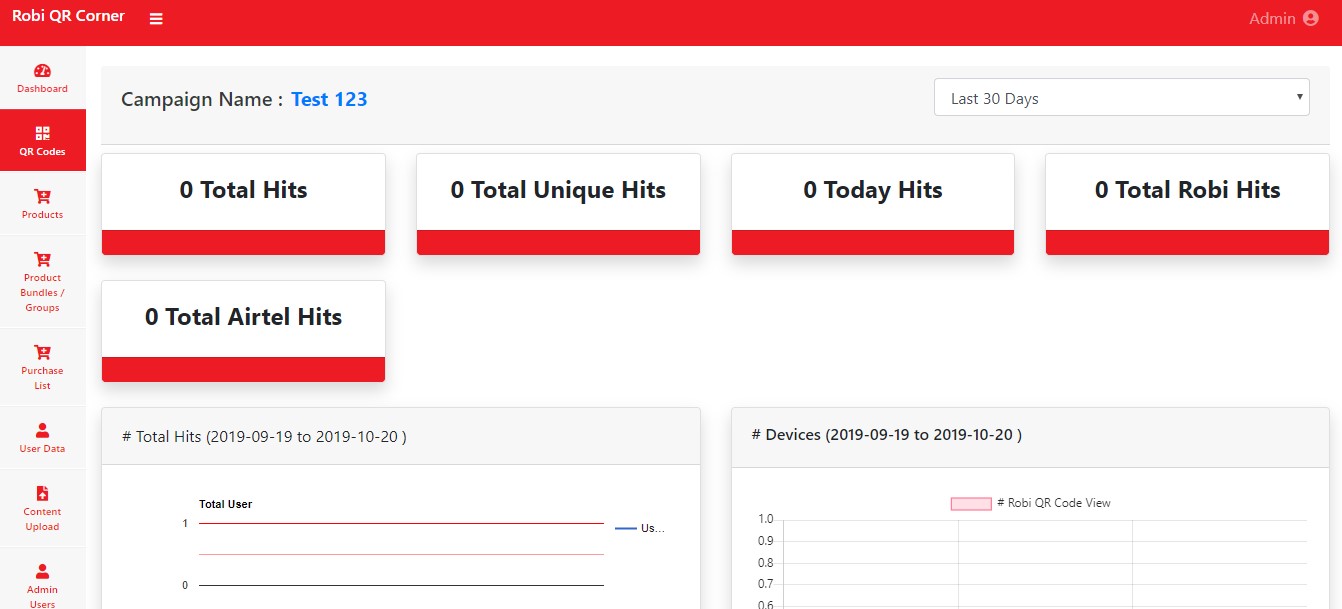This screenshot has height=609, width=1342.
Task: Click the # Devices chart heading
Action: click(x=886, y=435)
